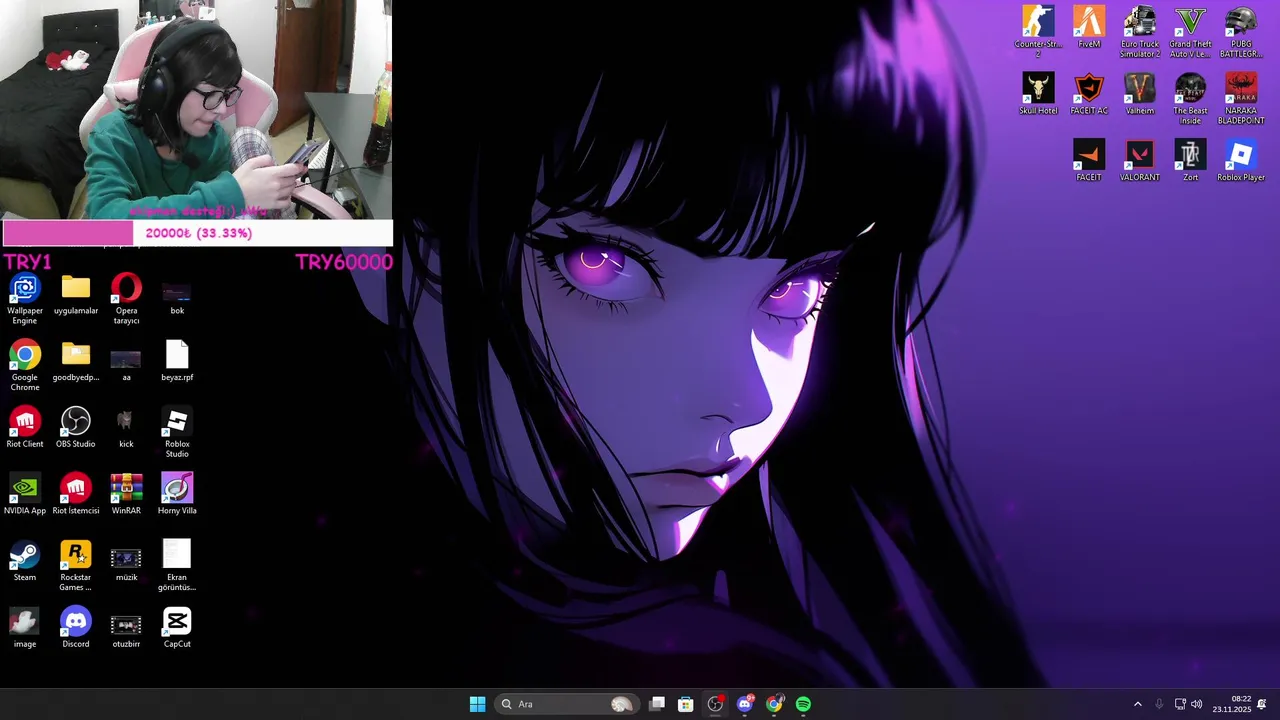The image size is (1280, 720).
Task: Open The Beast Inside shortcut
Action: [x=1190, y=99]
